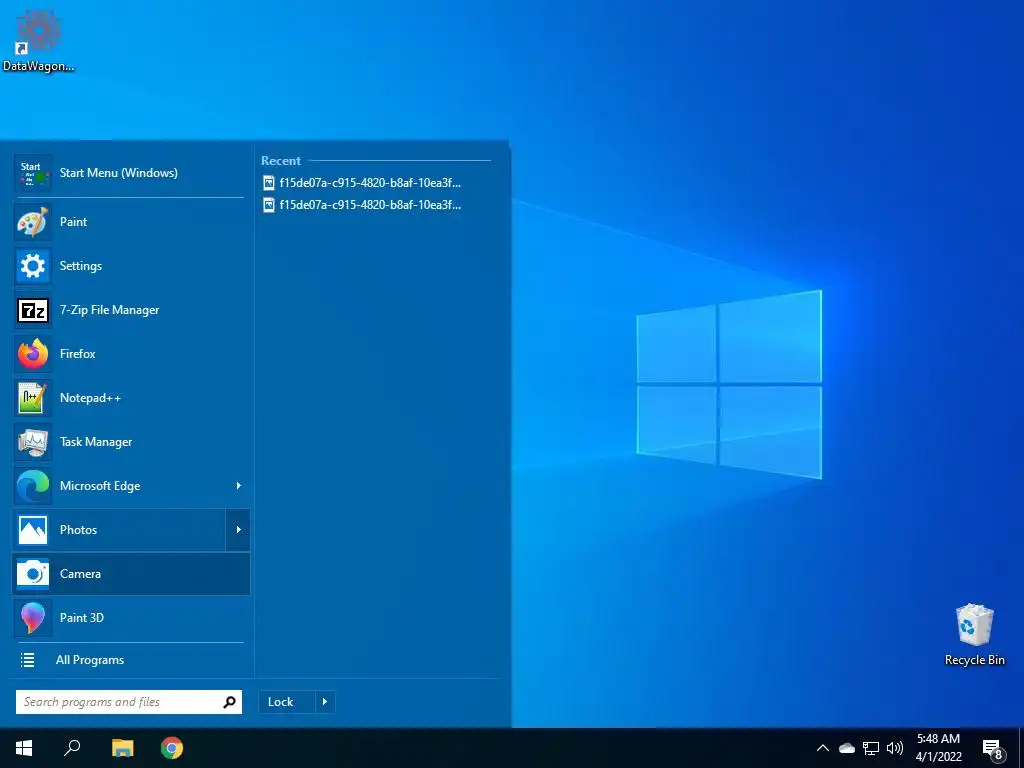Click the taskbar search magnifier icon
The image size is (1024, 768).
coord(72,748)
